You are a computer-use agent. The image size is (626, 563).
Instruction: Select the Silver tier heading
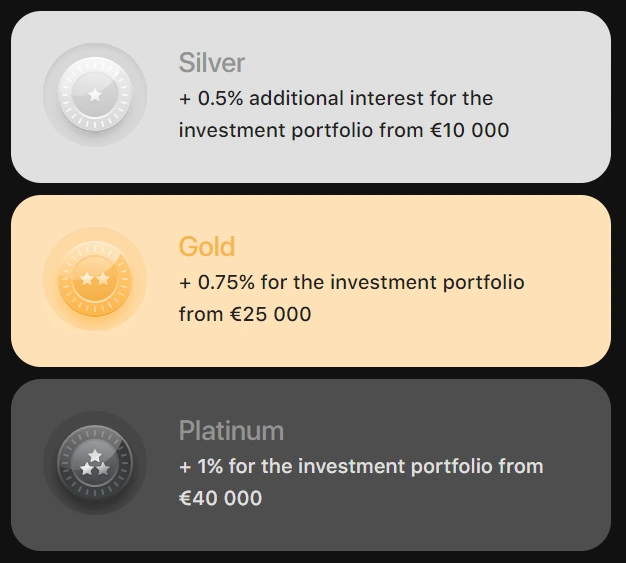212,63
